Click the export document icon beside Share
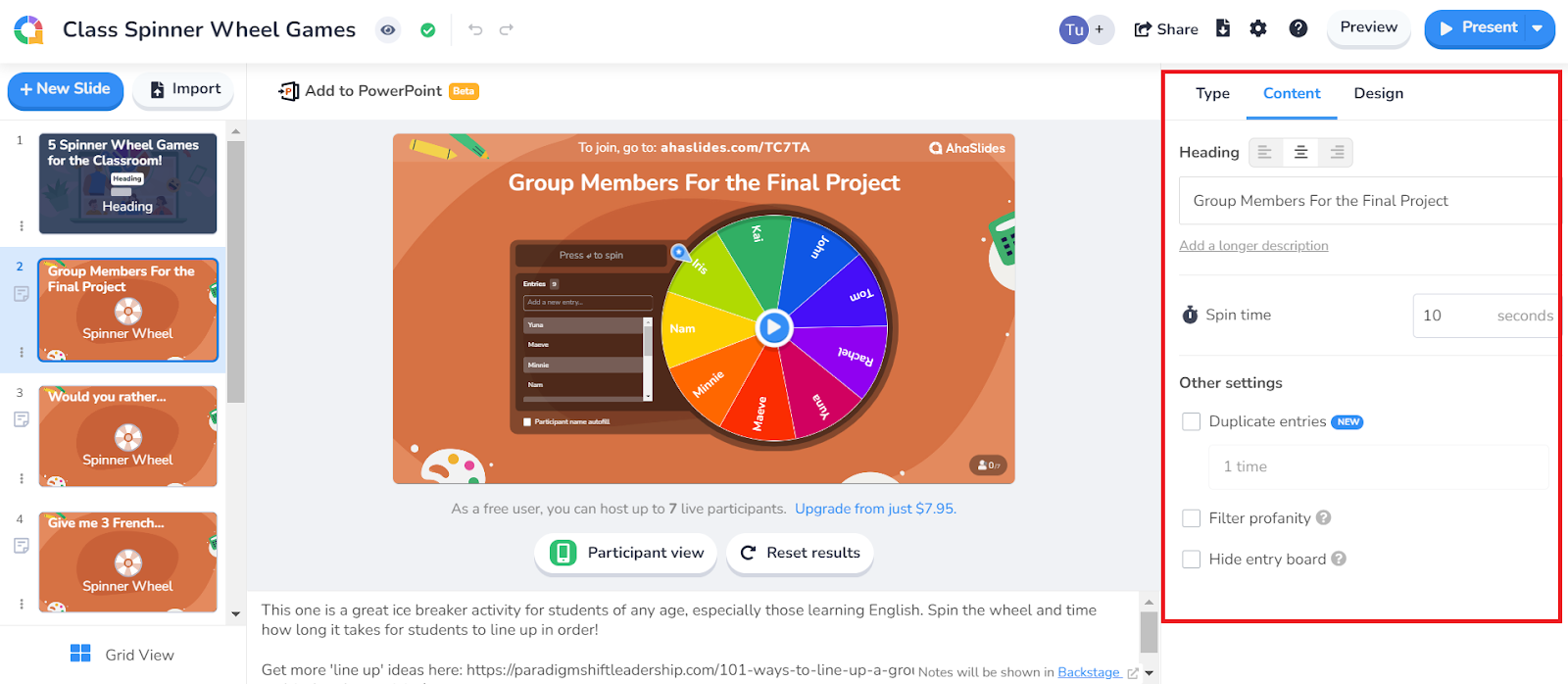The width and height of the screenshot is (1568, 684). click(x=1223, y=28)
